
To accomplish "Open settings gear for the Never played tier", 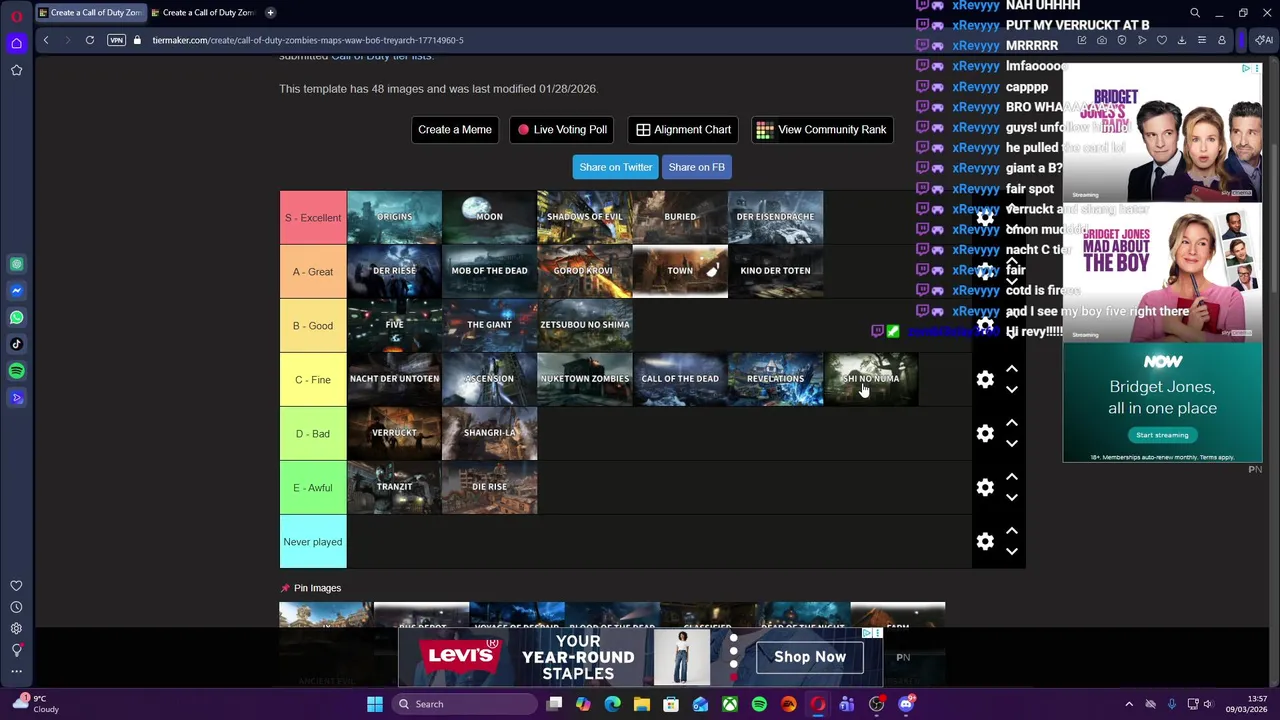I will click(985, 541).
